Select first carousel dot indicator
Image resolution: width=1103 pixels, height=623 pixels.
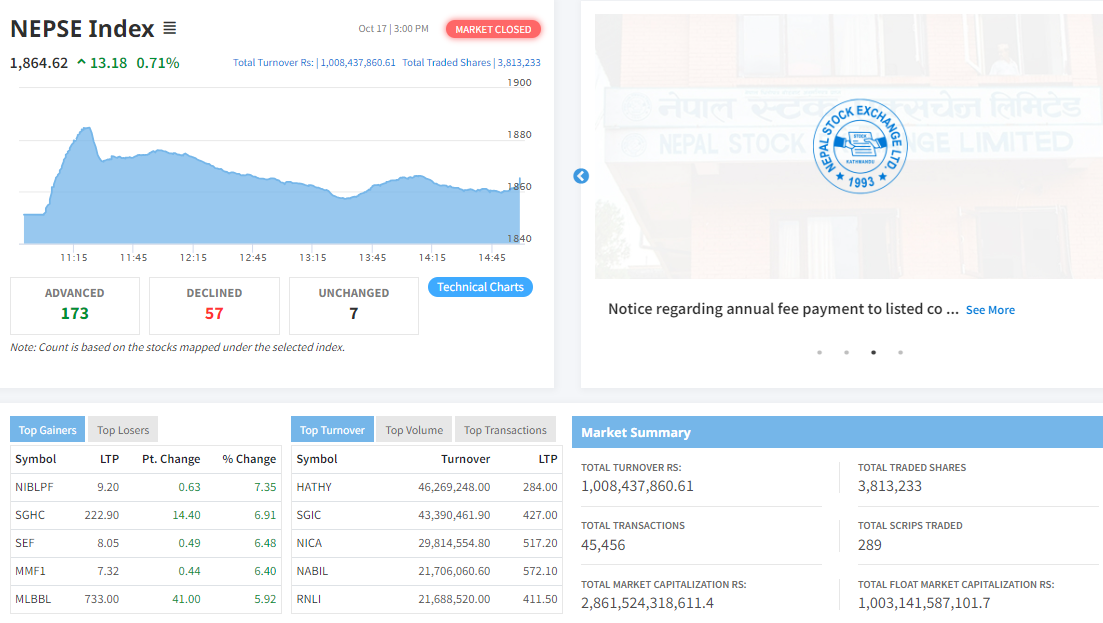point(820,352)
